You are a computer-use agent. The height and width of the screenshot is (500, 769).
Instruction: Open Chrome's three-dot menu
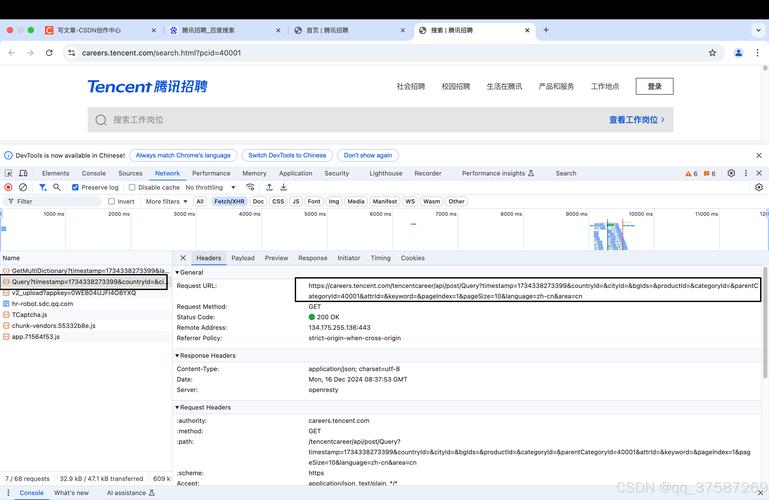tap(757, 53)
